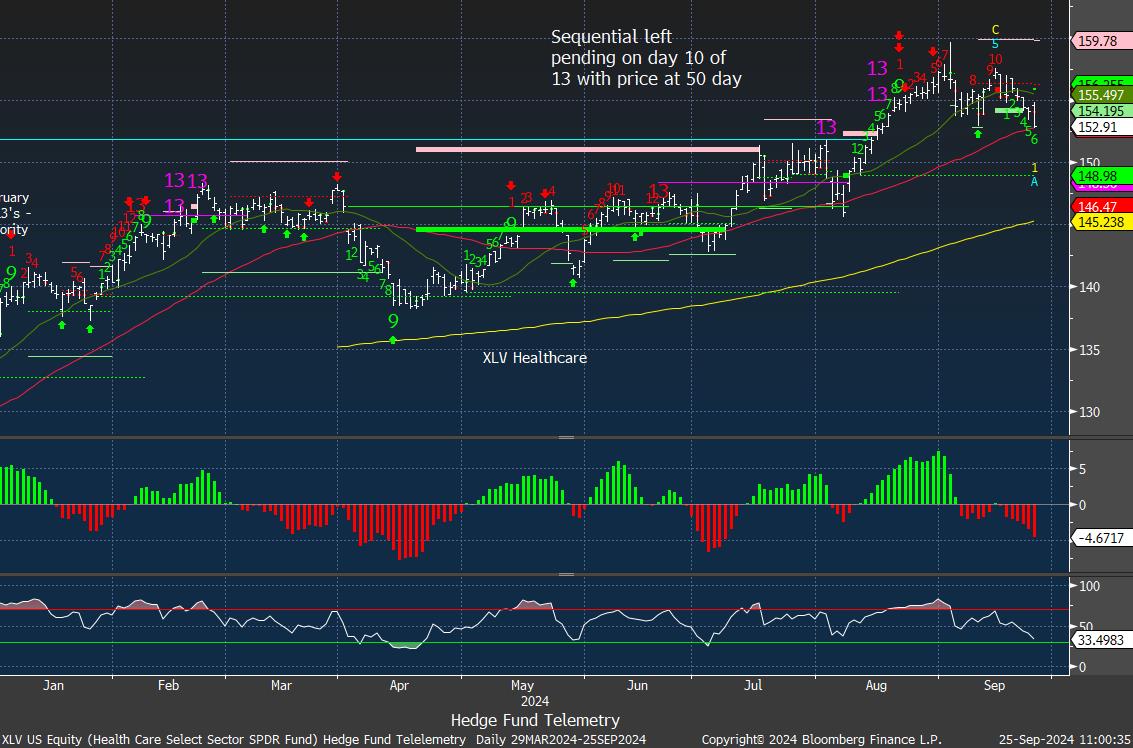Click the green up arrow in early September
This screenshot has height=748, width=1133.
(978, 131)
